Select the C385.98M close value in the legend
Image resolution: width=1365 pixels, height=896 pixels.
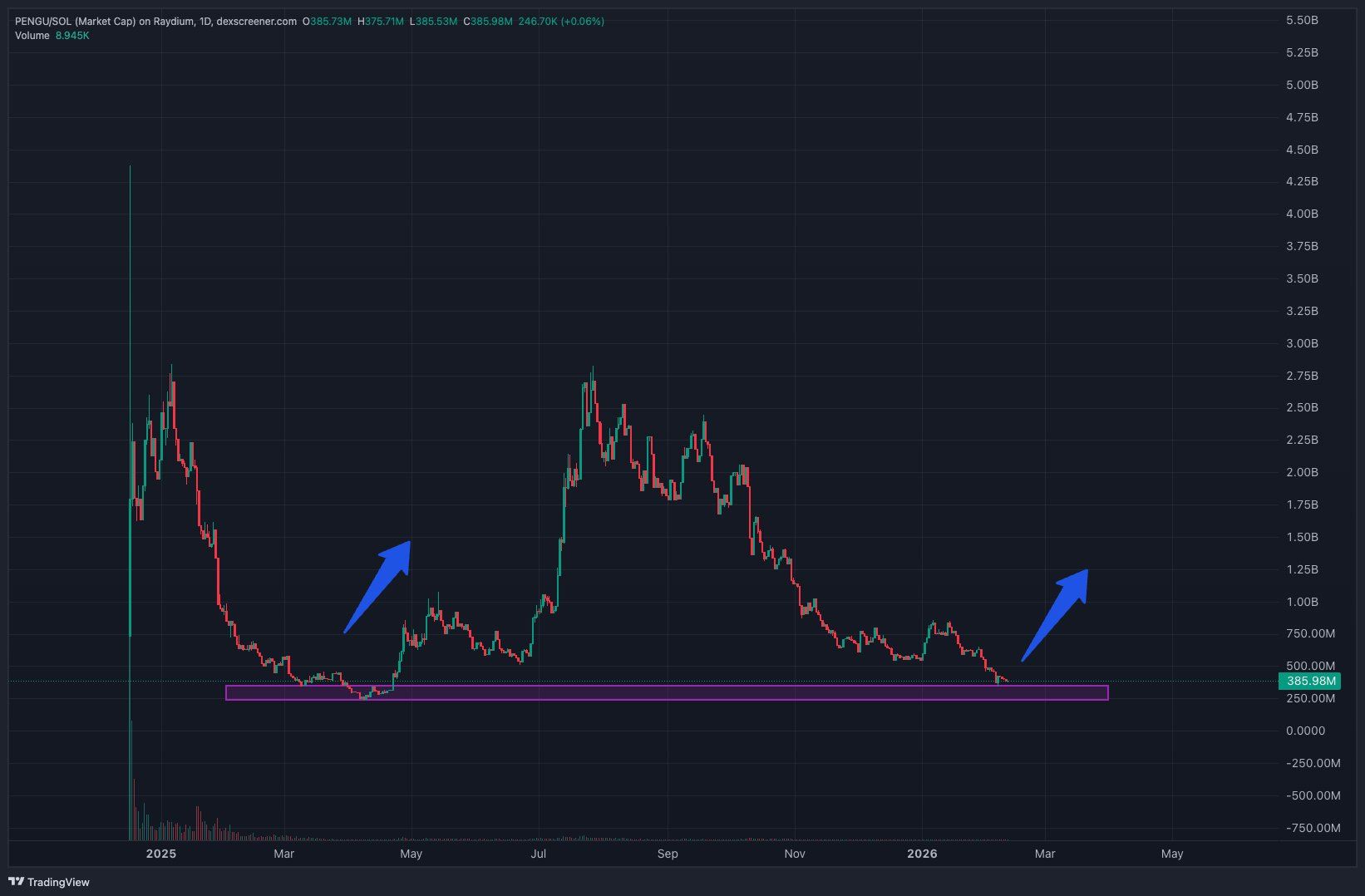[488, 21]
